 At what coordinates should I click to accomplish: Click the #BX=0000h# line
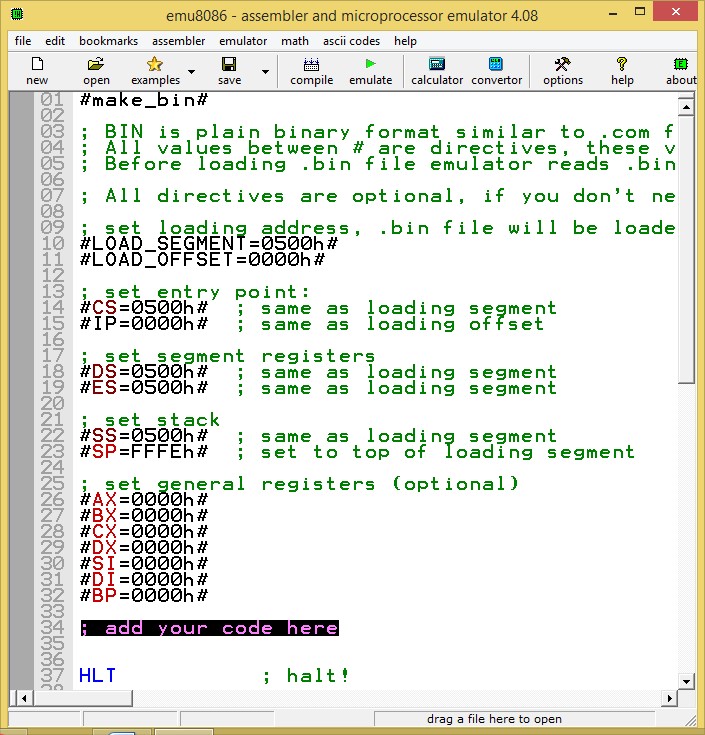[x=143, y=516]
